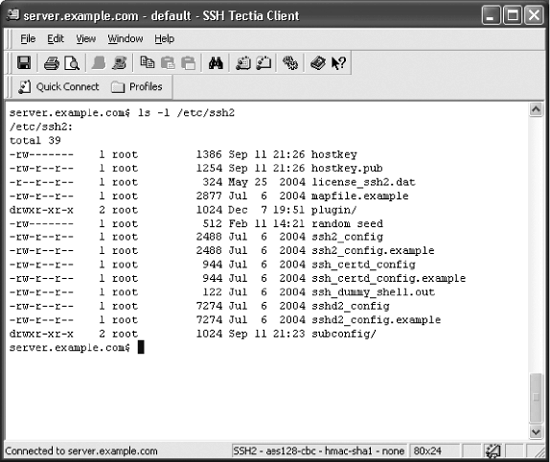Click the 'hostkey.pub' filename
Screen dimensions: 550x462
[347, 168]
